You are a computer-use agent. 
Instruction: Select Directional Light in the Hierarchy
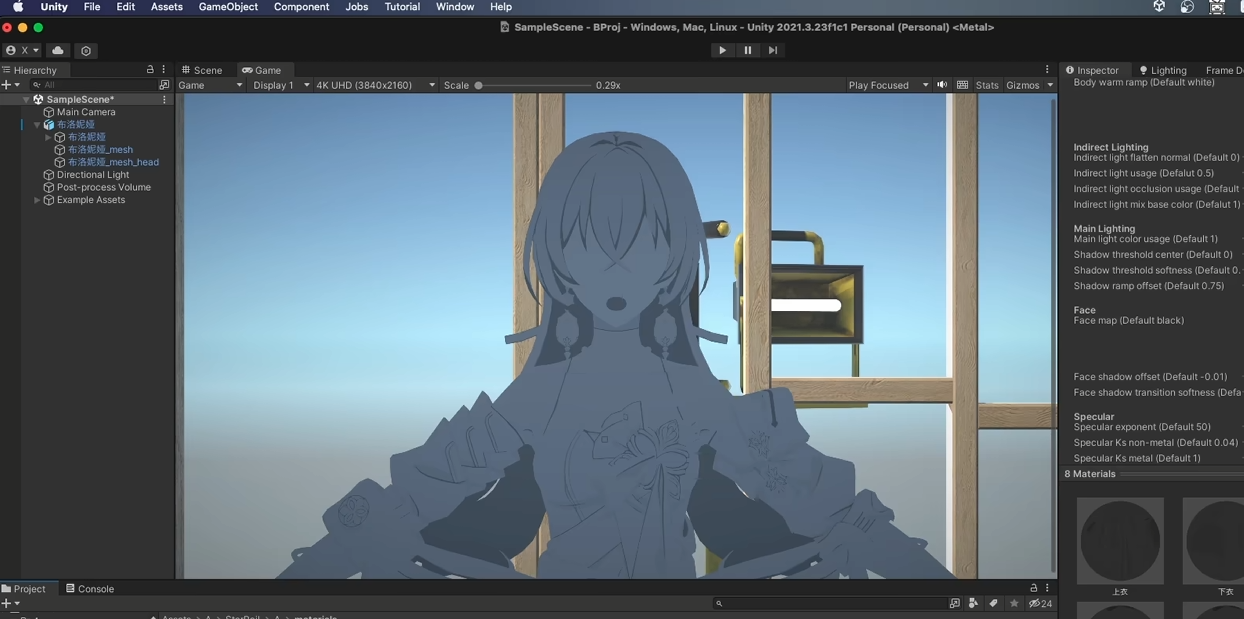[93, 175]
